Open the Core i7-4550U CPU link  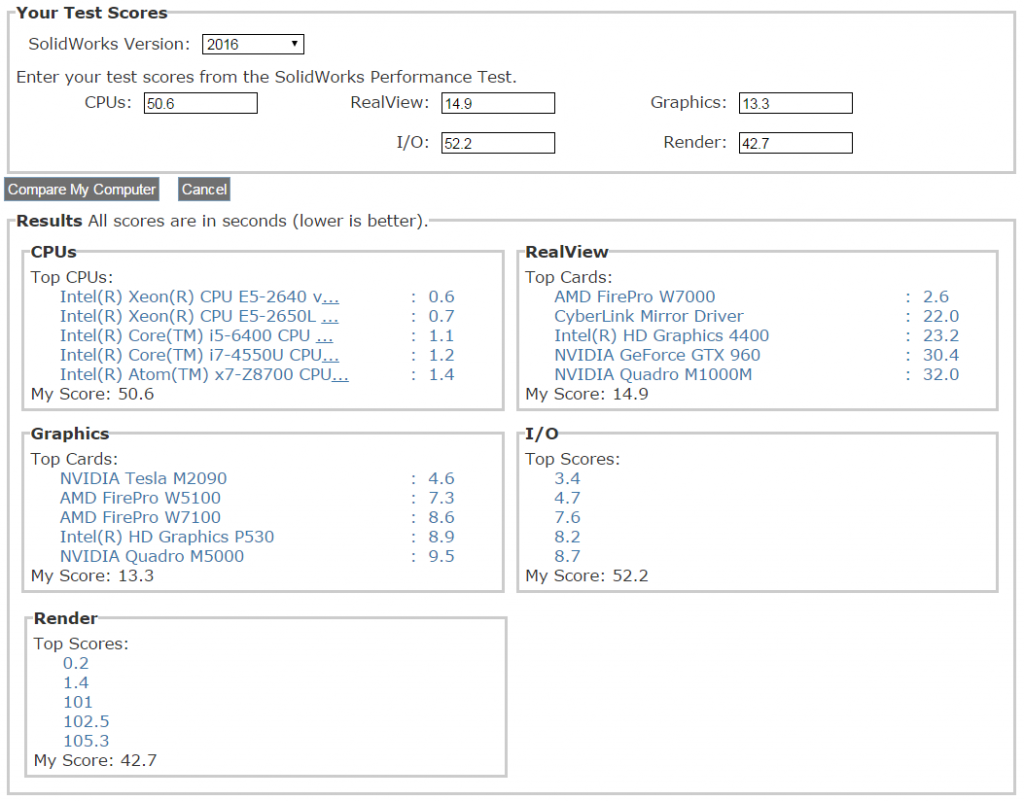(x=199, y=355)
